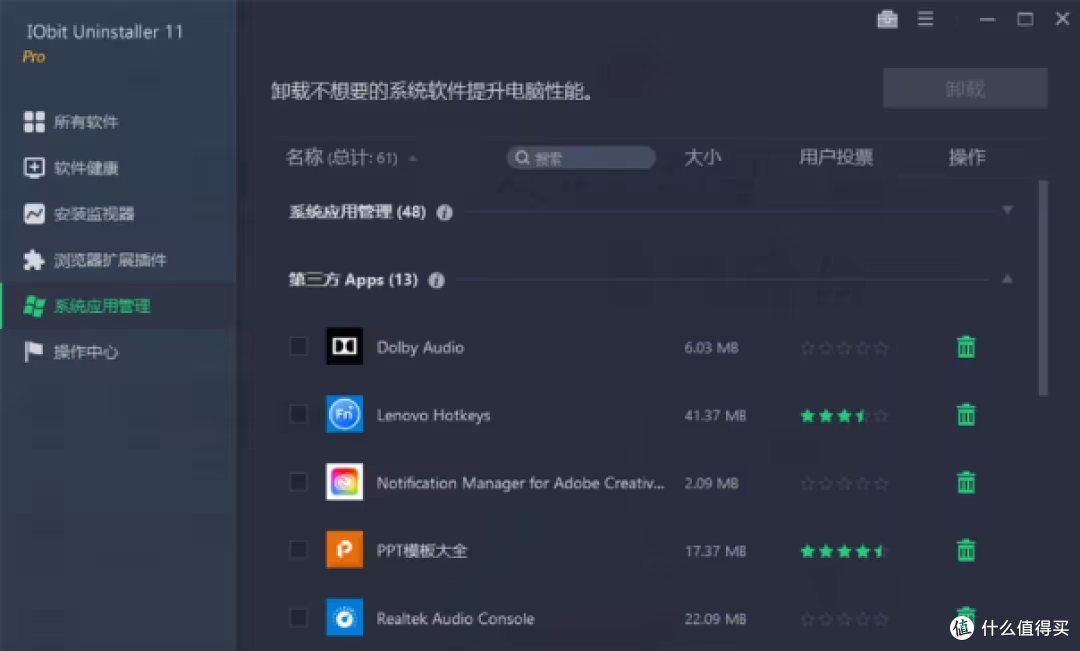
Task: Select Notification Manager for Adobe Creativ... text
Action: 520,483
